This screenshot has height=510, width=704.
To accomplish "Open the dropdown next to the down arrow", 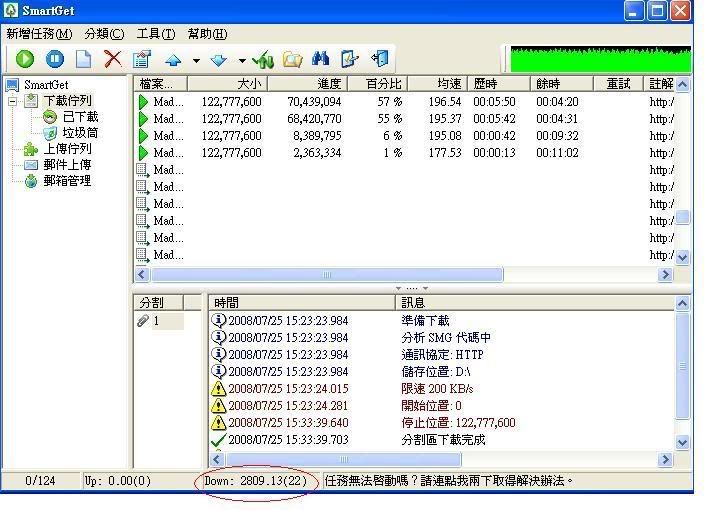I will click(x=242, y=60).
